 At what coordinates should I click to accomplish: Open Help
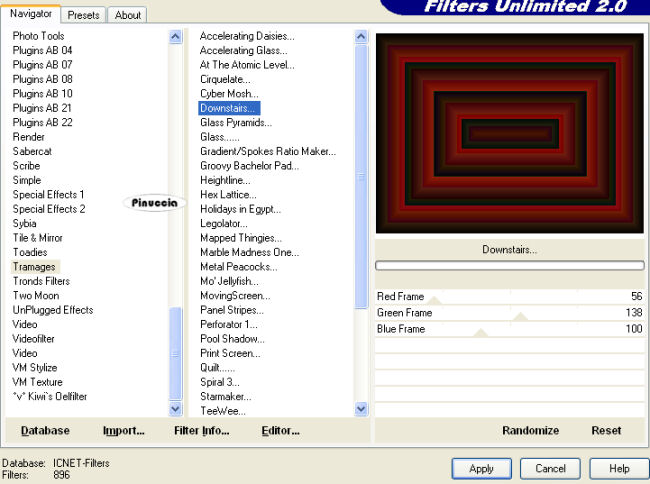point(619,469)
